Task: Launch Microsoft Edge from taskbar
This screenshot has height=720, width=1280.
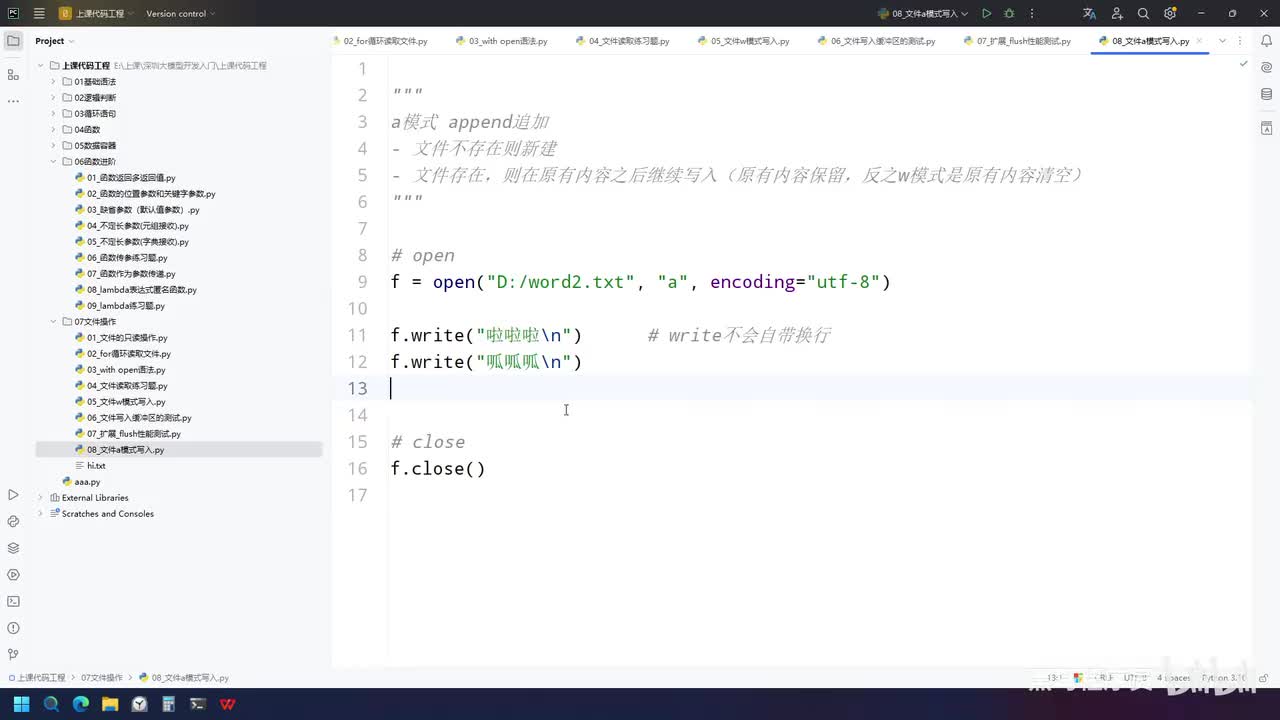Action: 81,704
